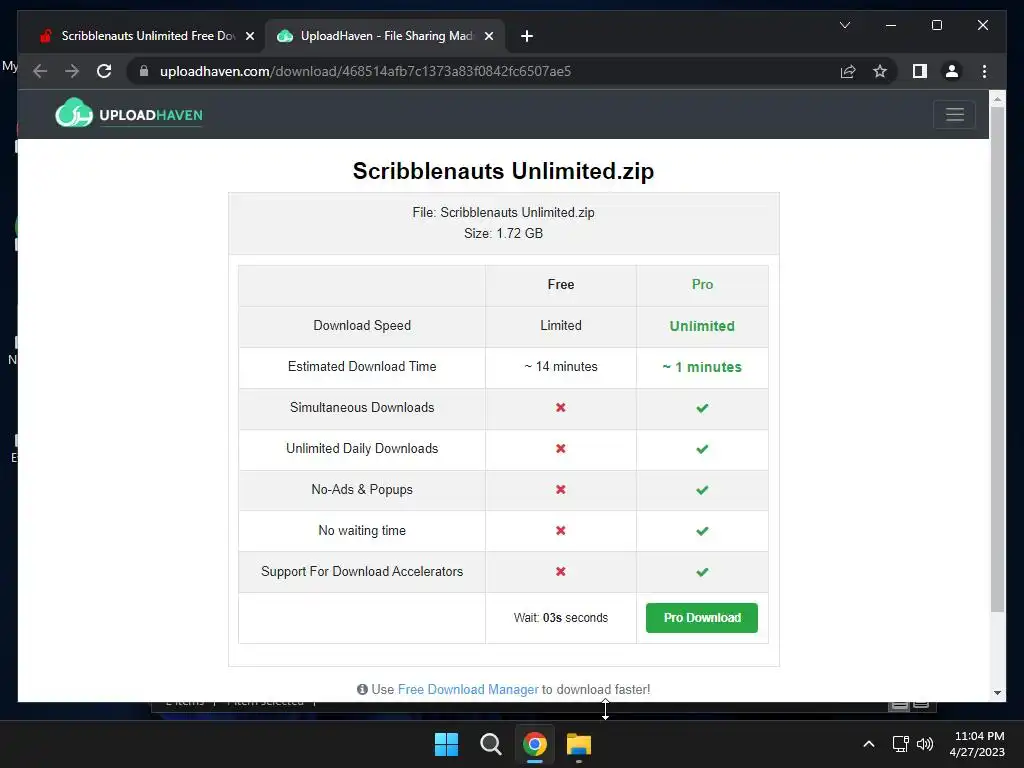Image resolution: width=1024 pixels, height=768 pixels.
Task: Click the Download Speed row label
Action: tap(362, 325)
